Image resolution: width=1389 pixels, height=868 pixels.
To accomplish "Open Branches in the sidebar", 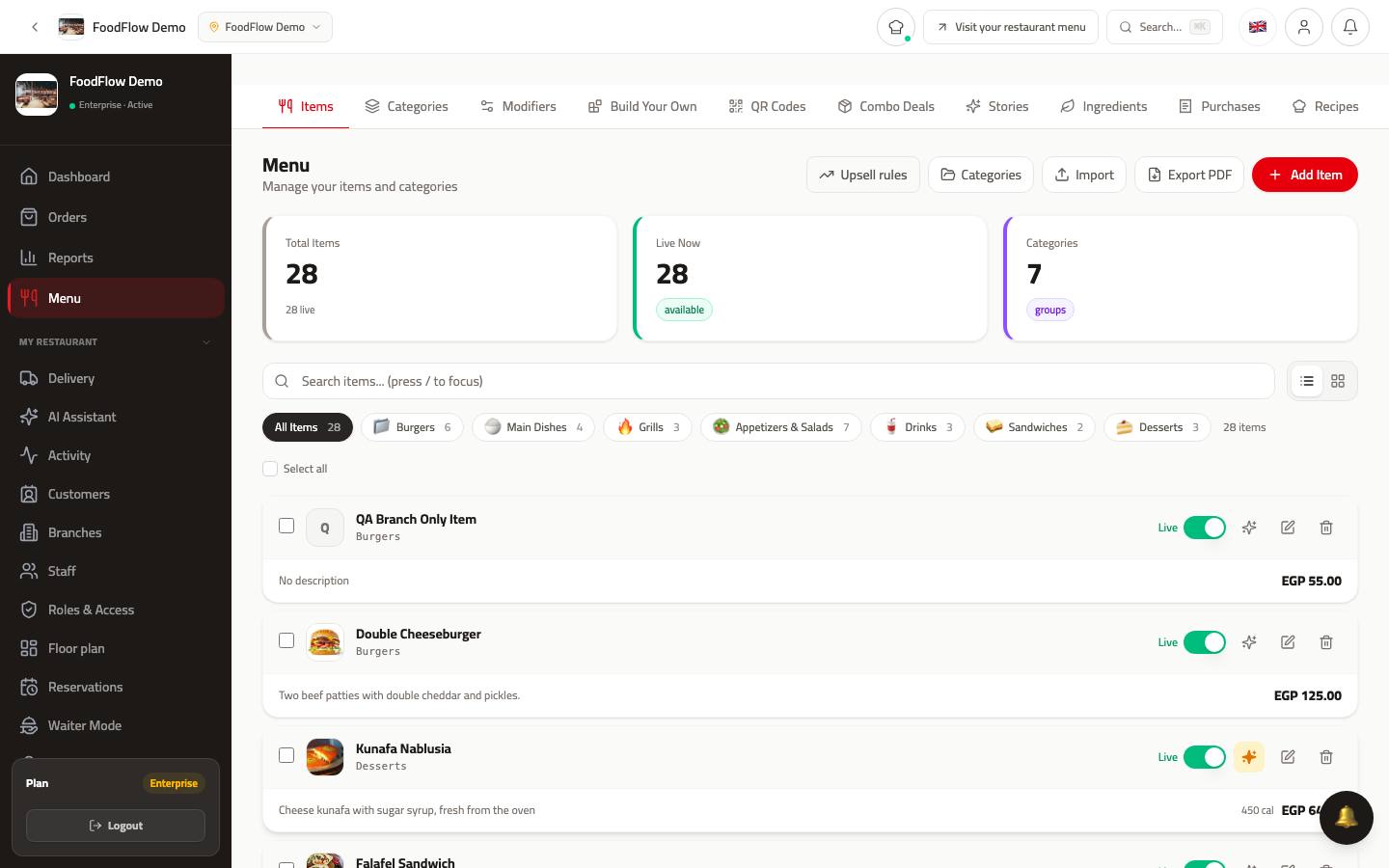I will pyautogui.click(x=116, y=532).
